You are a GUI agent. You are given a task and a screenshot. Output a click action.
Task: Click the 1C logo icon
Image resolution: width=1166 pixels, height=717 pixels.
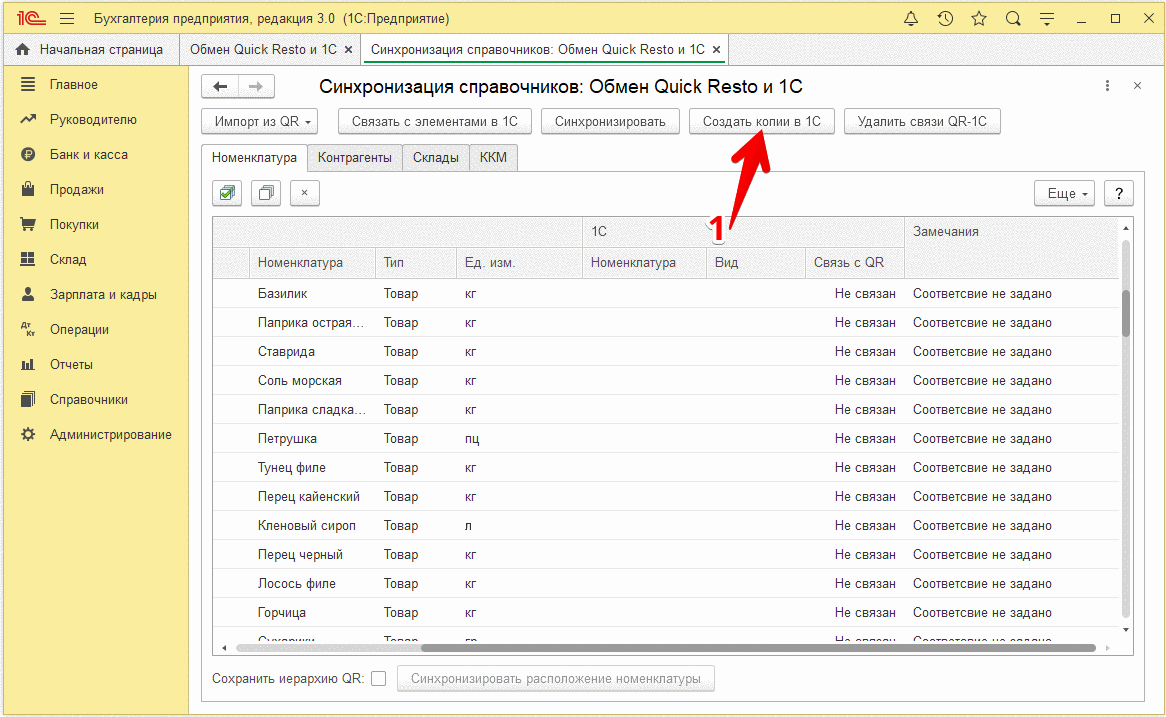[x=31, y=19]
